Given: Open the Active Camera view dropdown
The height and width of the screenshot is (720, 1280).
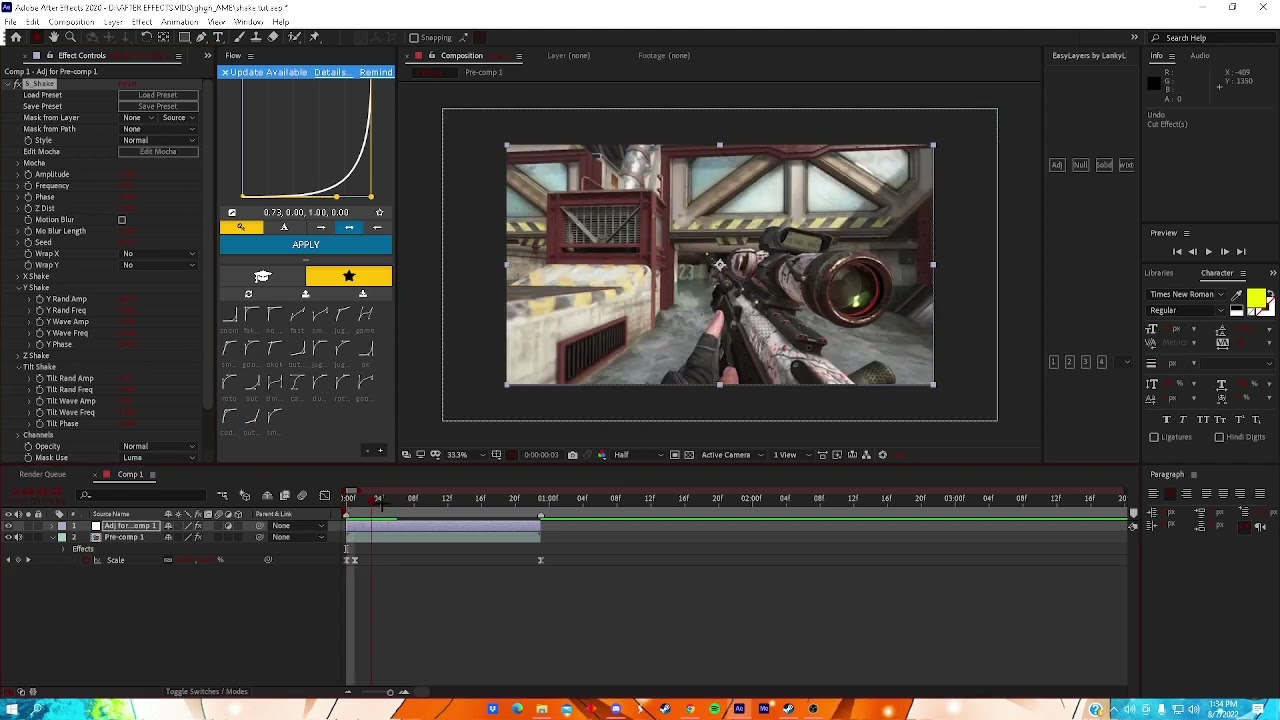Looking at the screenshot, I should [731, 455].
